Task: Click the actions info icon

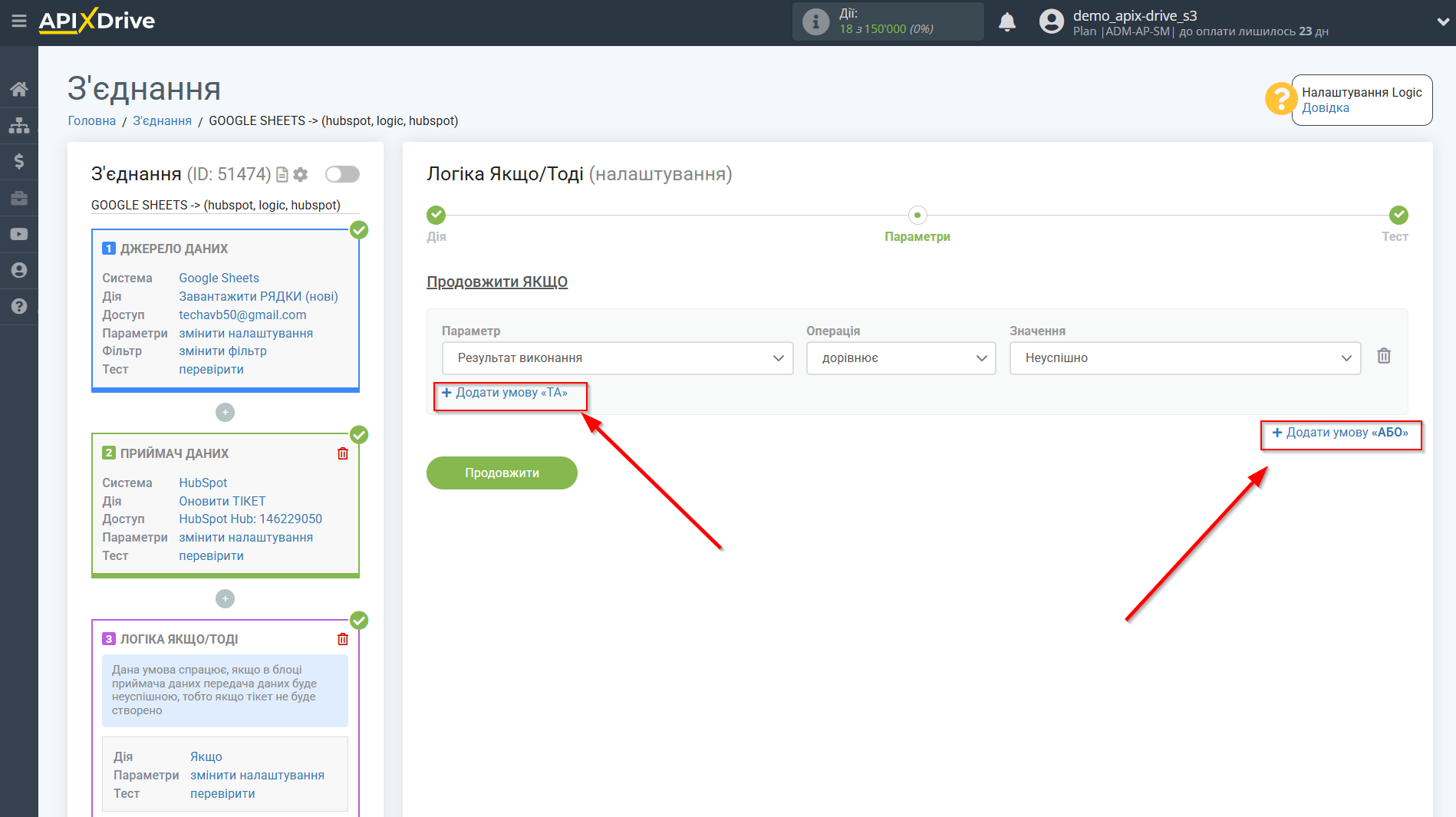Action: click(x=815, y=21)
